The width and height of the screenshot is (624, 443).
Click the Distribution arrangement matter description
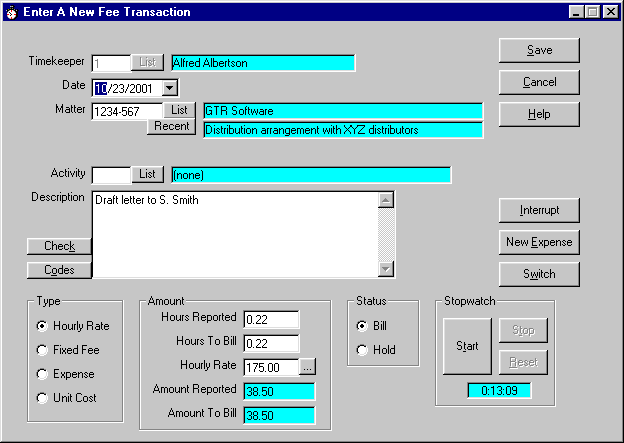343,130
